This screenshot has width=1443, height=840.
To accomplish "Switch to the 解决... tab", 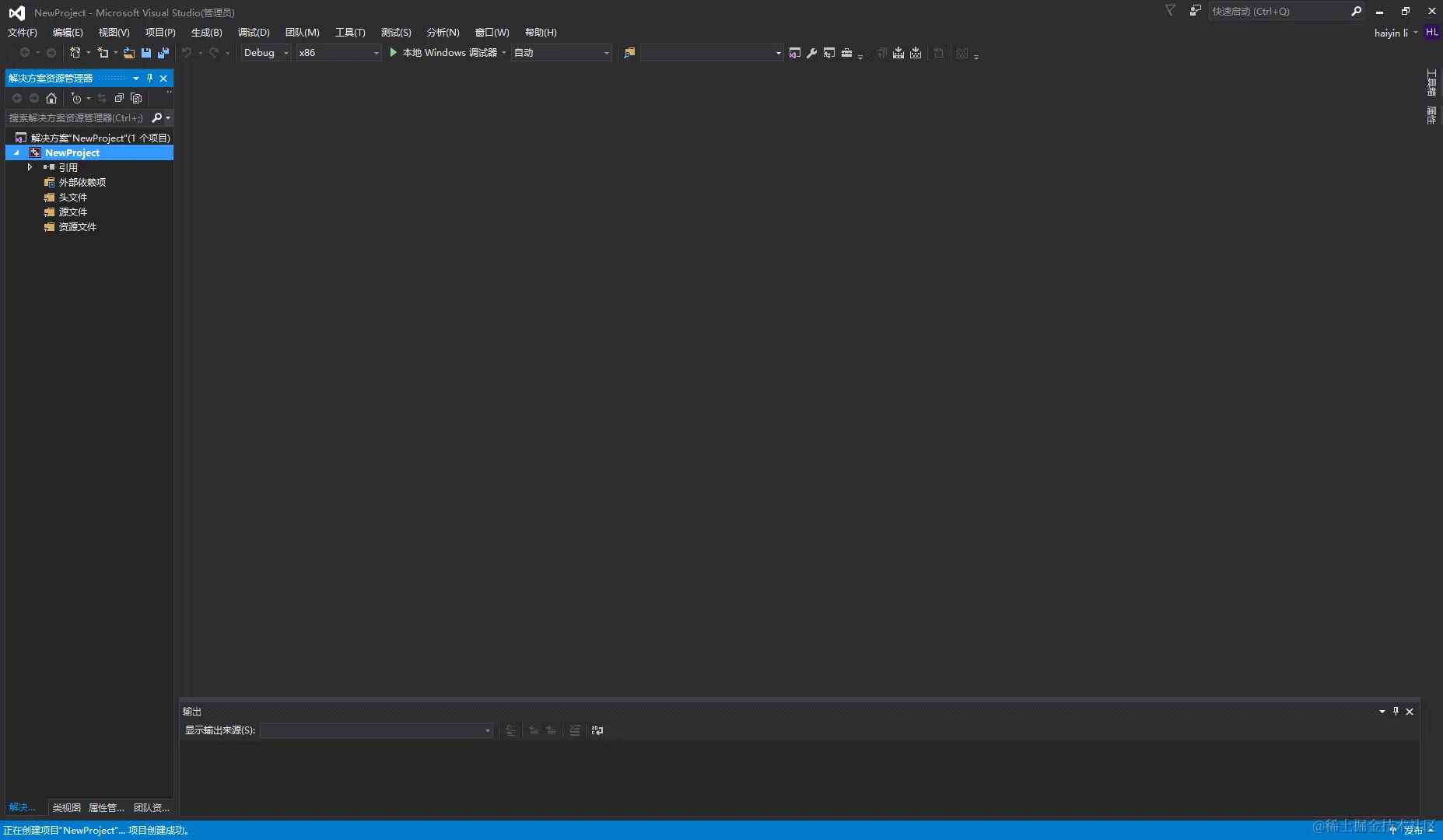I will [23, 807].
